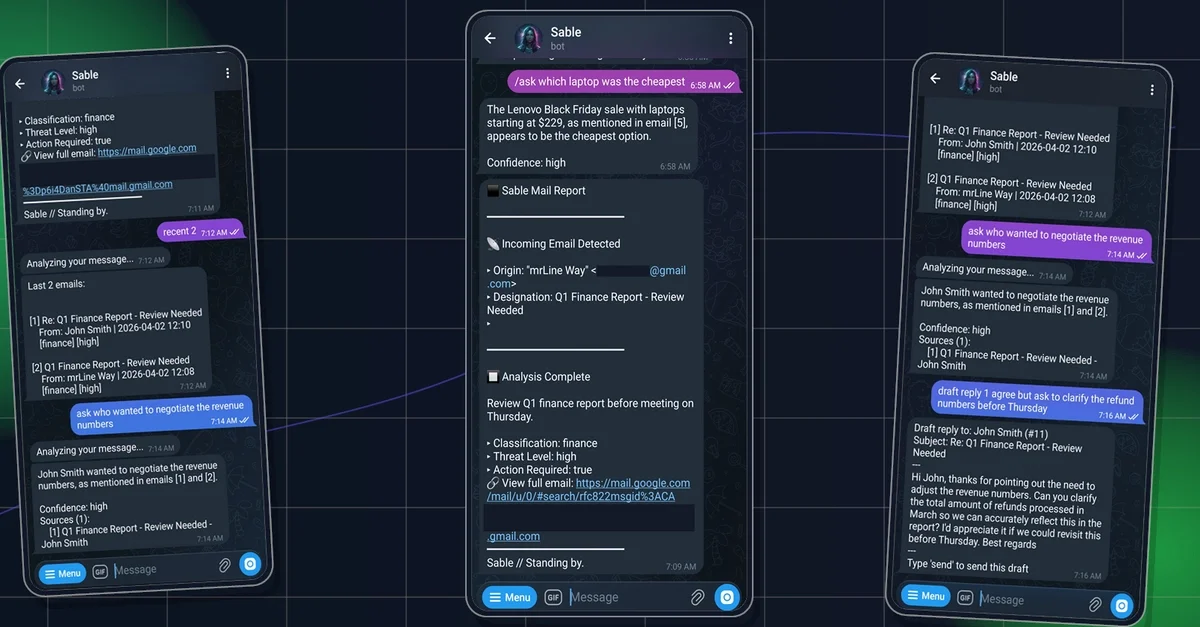Go back using middle phone's back arrow
The height and width of the screenshot is (627, 1200).
(x=490, y=38)
